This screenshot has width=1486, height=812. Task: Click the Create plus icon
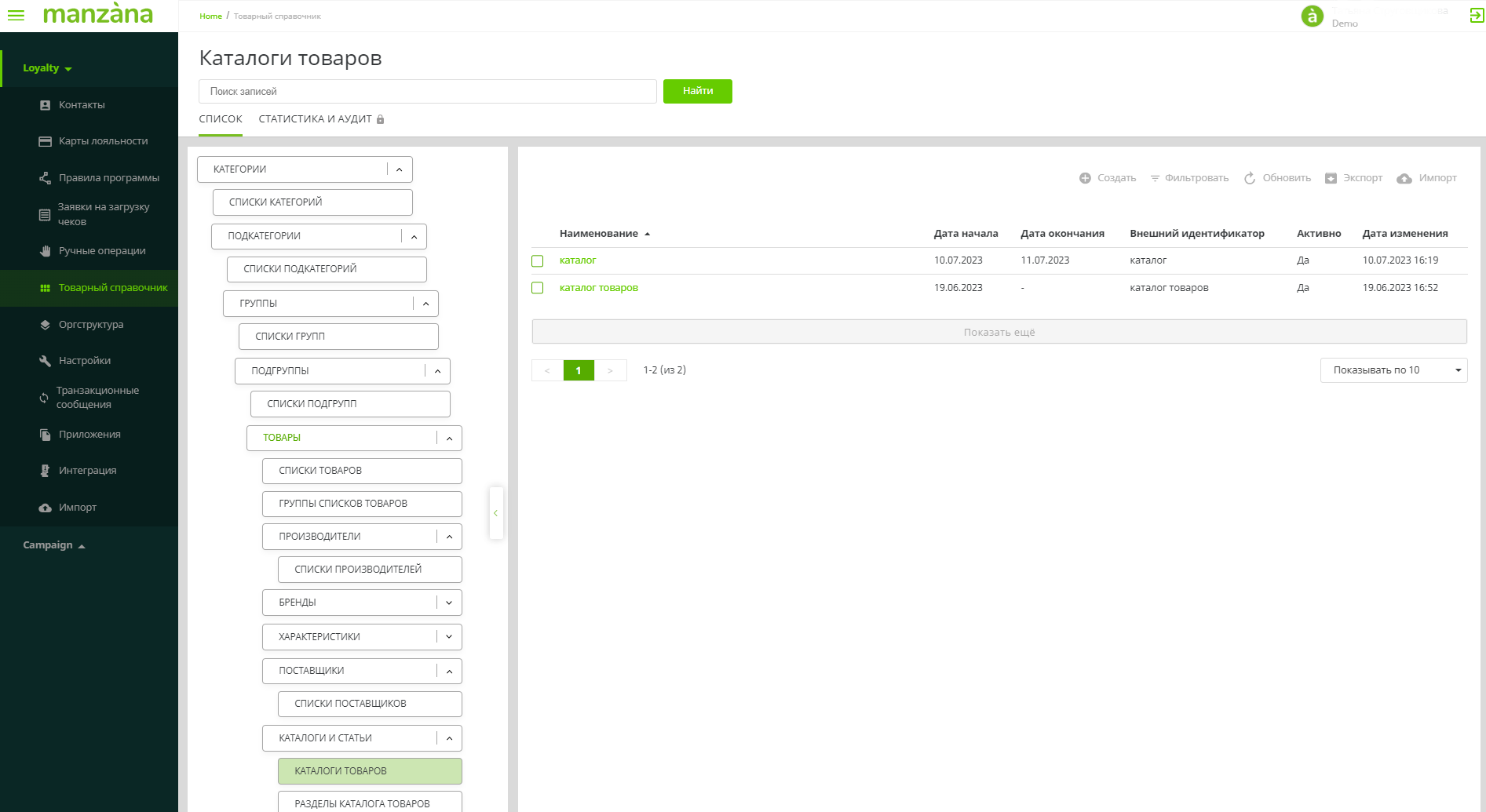pyautogui.click(x=1085, y=179)
